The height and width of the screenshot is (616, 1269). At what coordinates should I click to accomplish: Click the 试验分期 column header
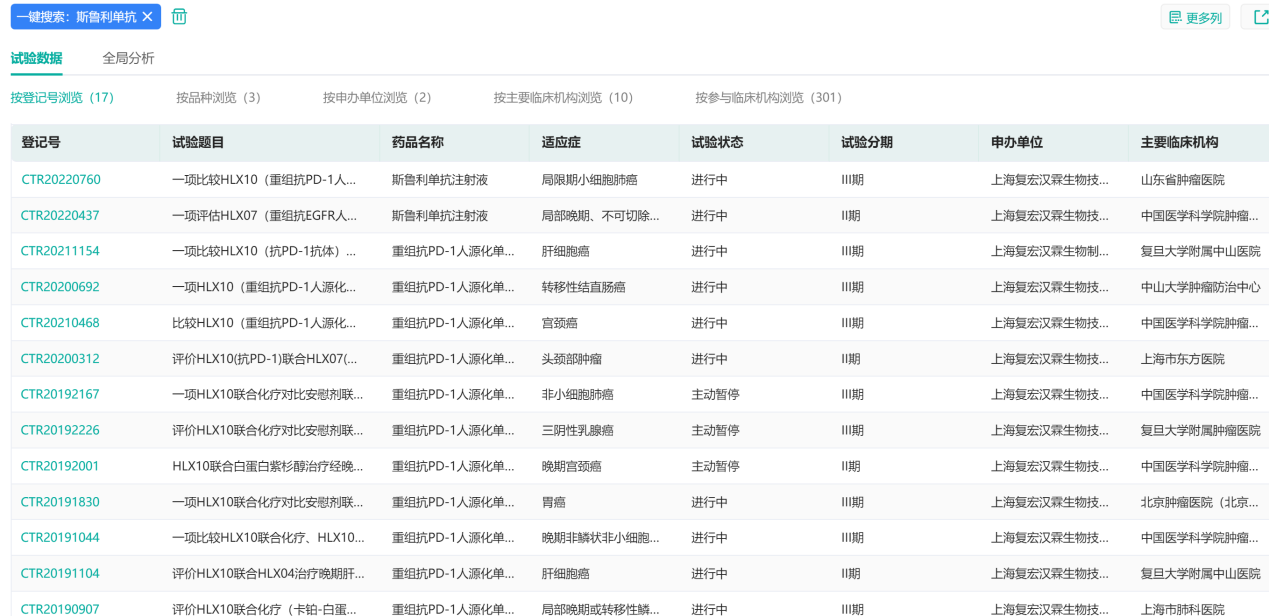[x=867, y=143]
